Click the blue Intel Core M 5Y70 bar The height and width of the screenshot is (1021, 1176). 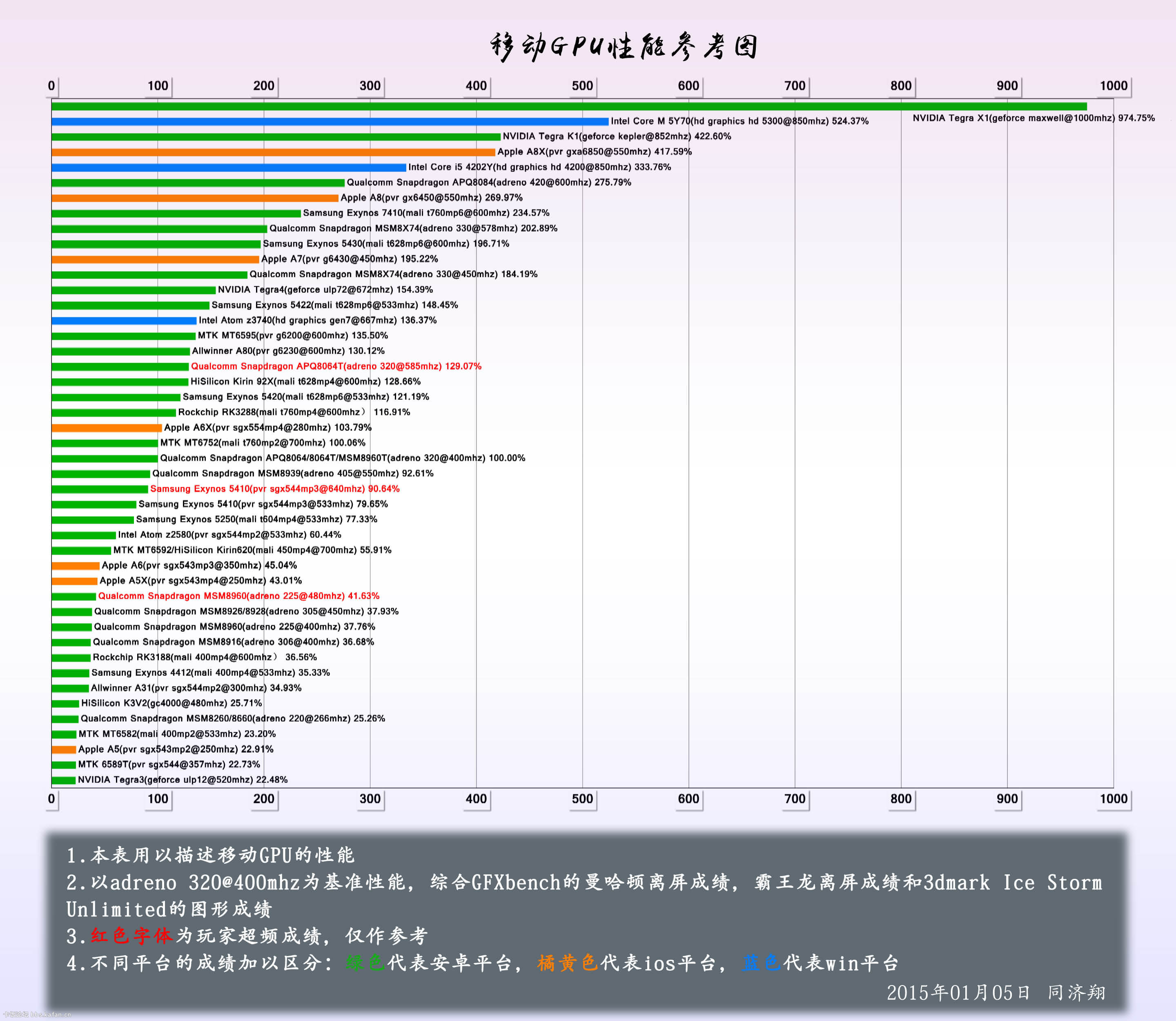(x=330, y=121)
